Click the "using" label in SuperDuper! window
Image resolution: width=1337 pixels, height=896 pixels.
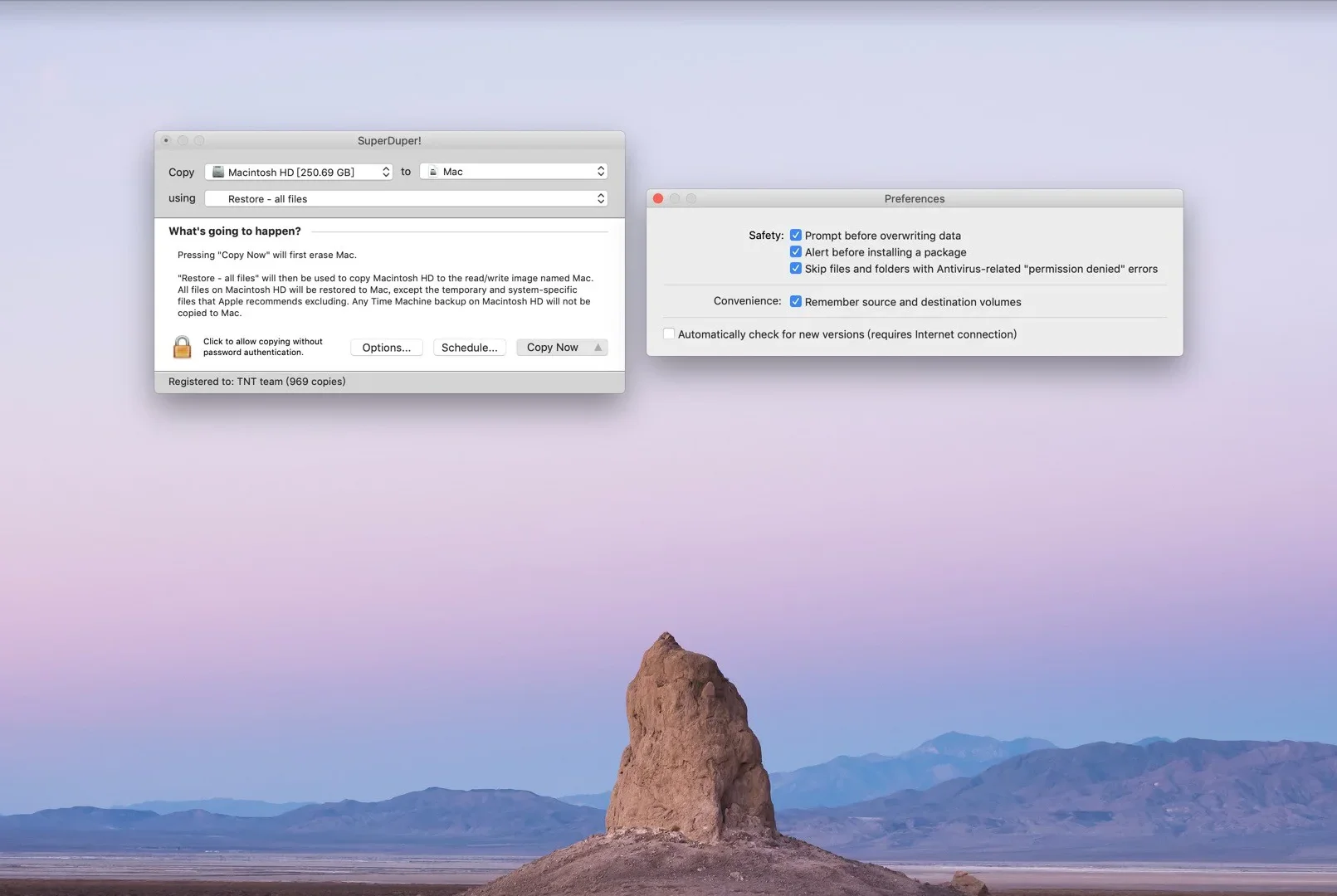coord(182,198)
